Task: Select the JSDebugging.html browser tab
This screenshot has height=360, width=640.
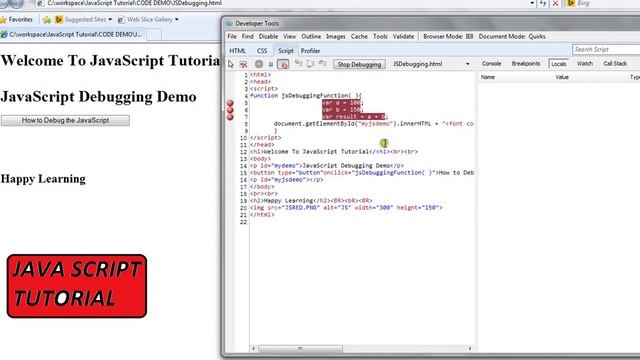Action: point(72,35)
